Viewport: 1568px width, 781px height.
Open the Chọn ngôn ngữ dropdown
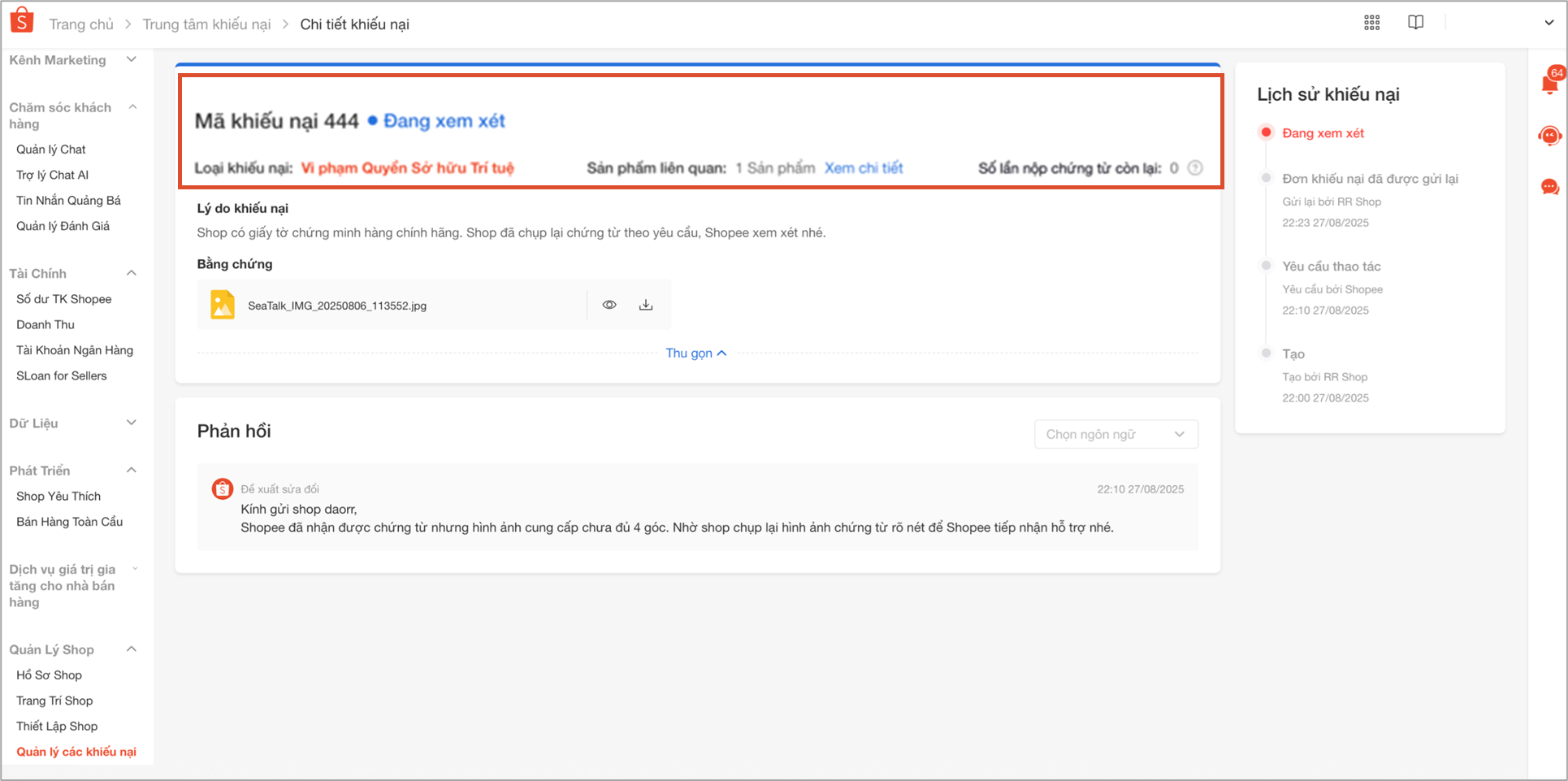(1115, 434)
